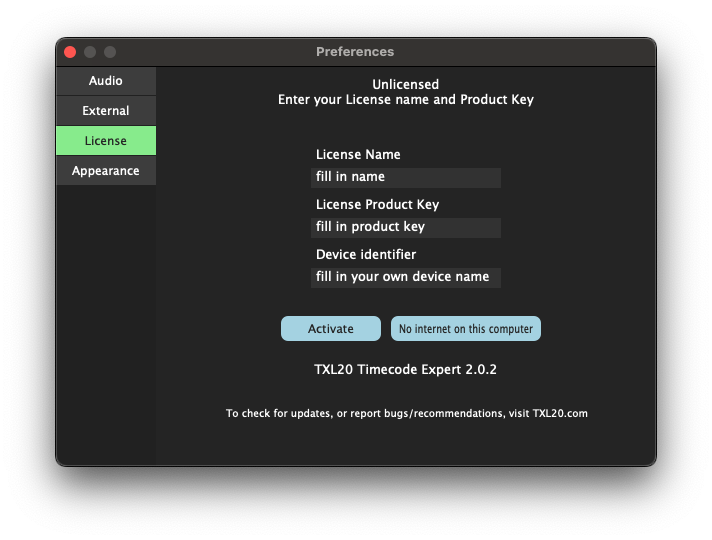The image size is (712, 540).
Task: Click the greyed-out zoom window button
Action: [x=110, y=52]
